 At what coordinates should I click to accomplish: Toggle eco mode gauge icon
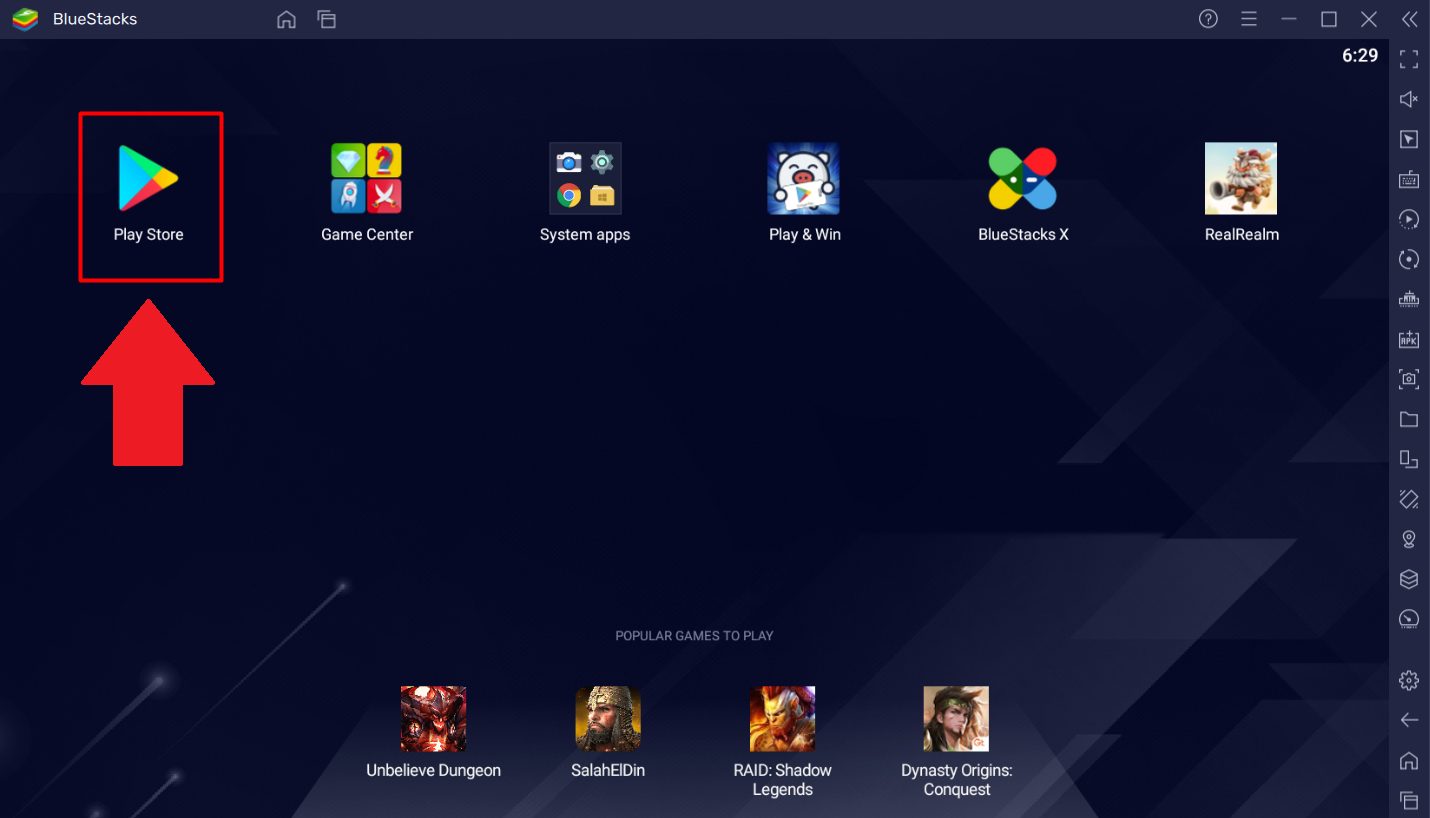point(1409,619)
